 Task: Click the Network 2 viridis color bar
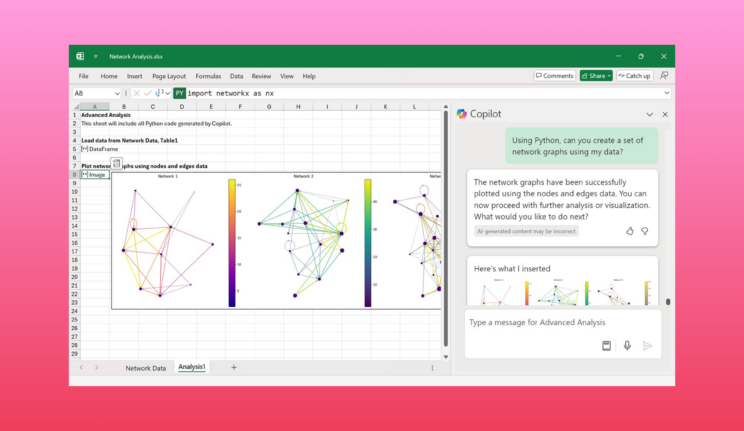(368, 243)
